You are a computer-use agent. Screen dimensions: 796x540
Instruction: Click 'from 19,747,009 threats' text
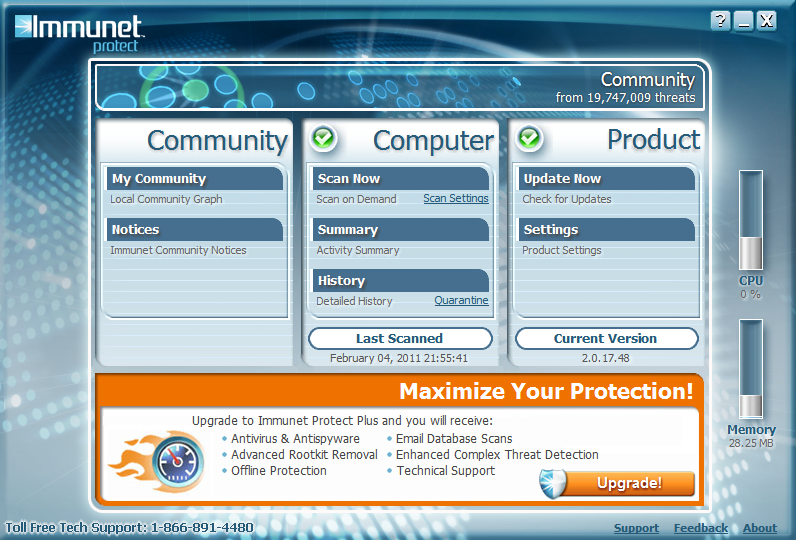(x=625, y=97)
